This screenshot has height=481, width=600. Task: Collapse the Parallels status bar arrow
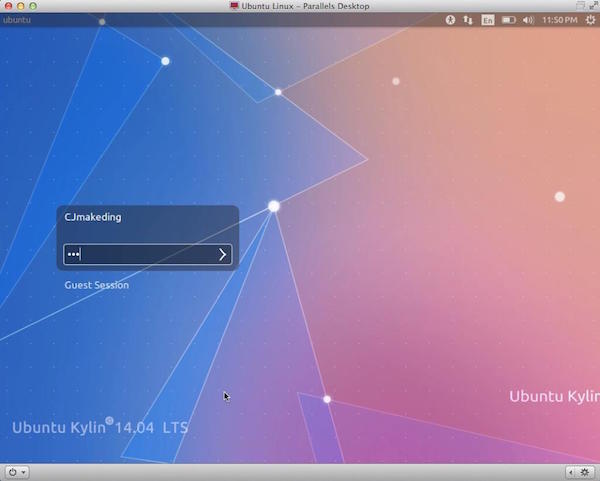point(571,473)
